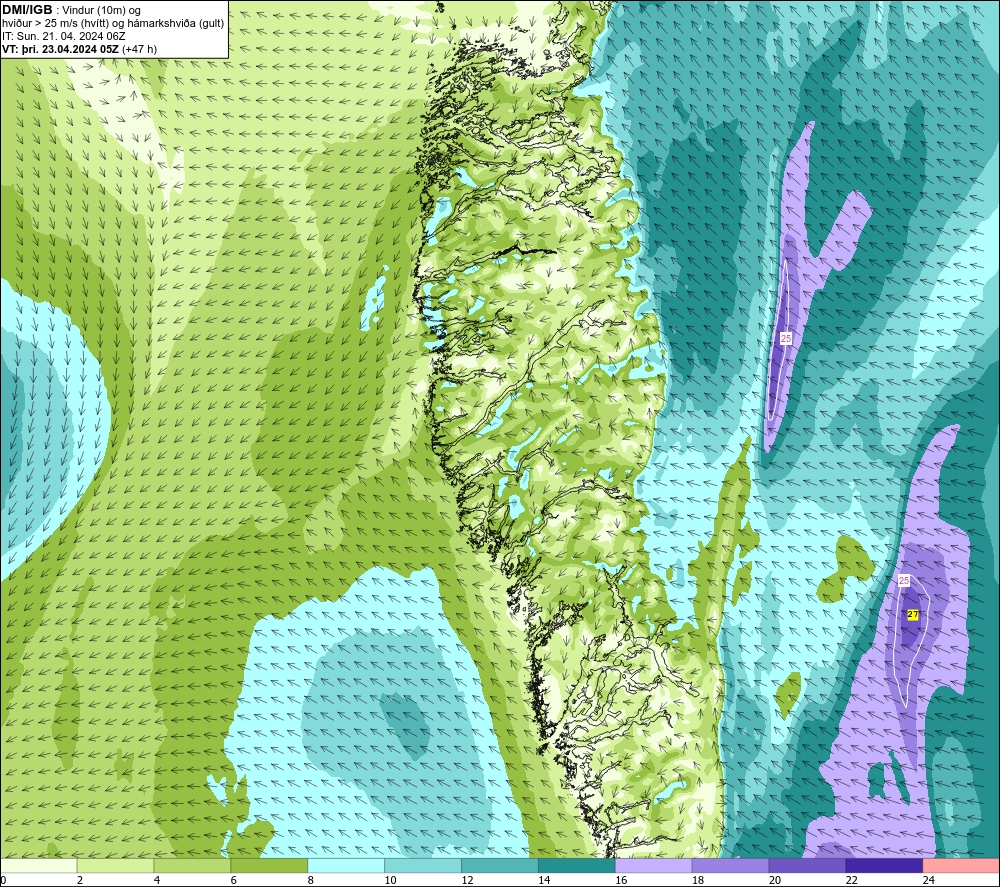This screenshot has height=887, width=1000.
Task: Click the "VT: þri. 23.04.2024 05Z" valid time
Action: pos(60,48)
